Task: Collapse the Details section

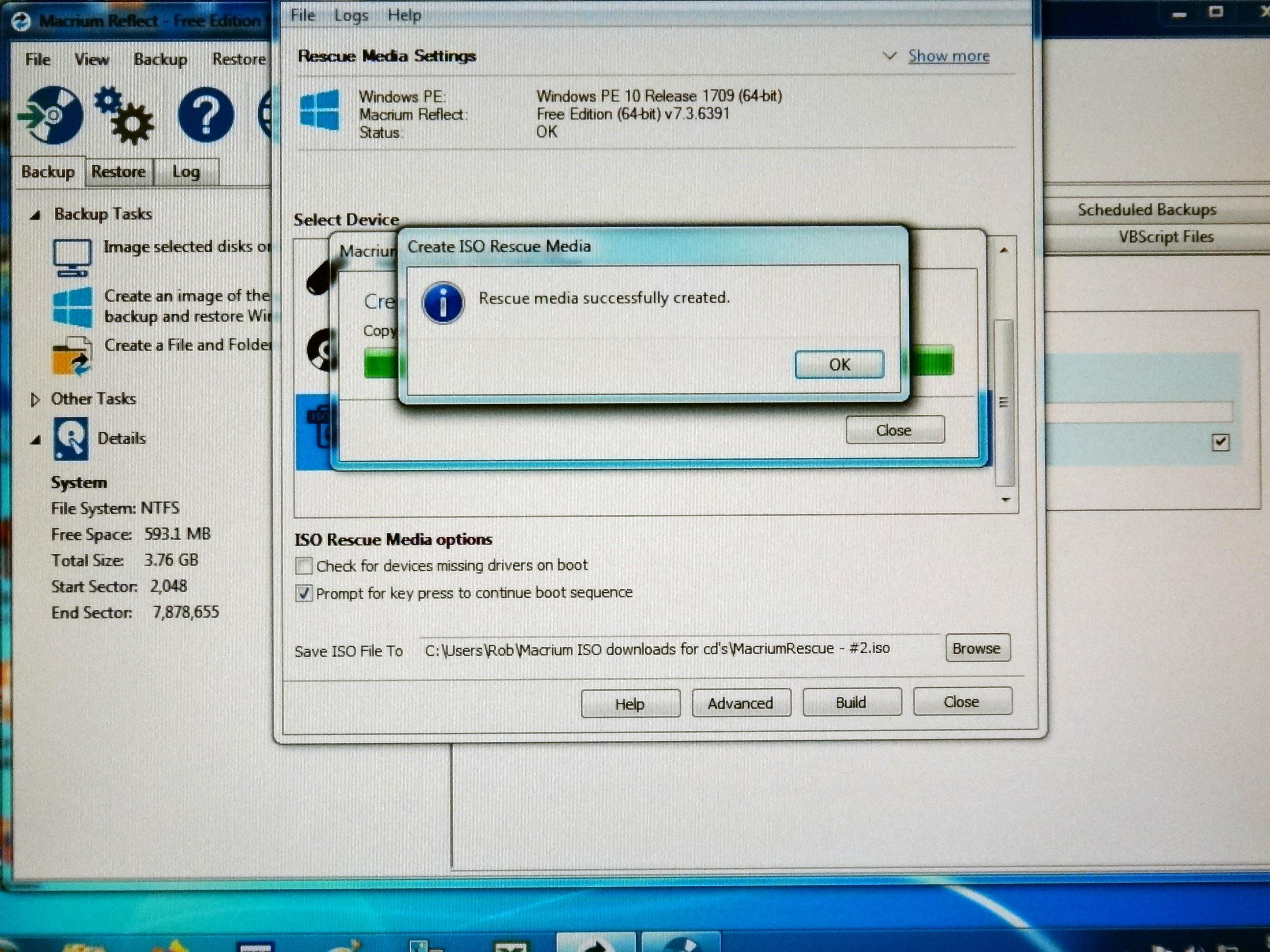Action: (x=36, y=440)
